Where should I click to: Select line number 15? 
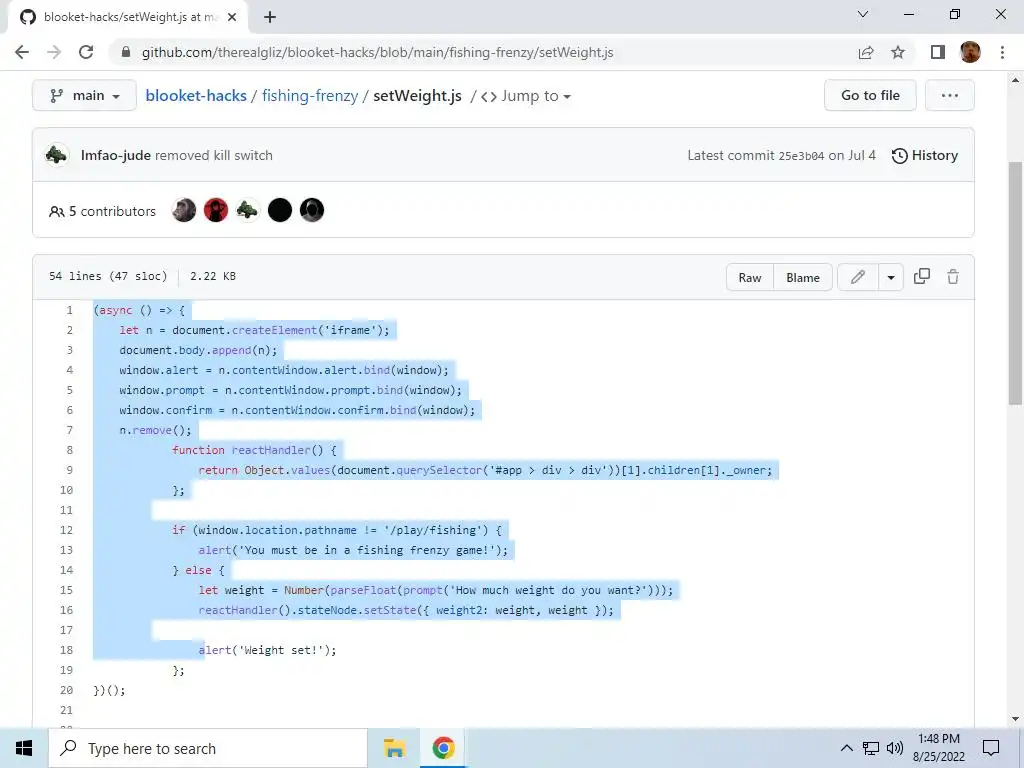[x=66, y=590]
